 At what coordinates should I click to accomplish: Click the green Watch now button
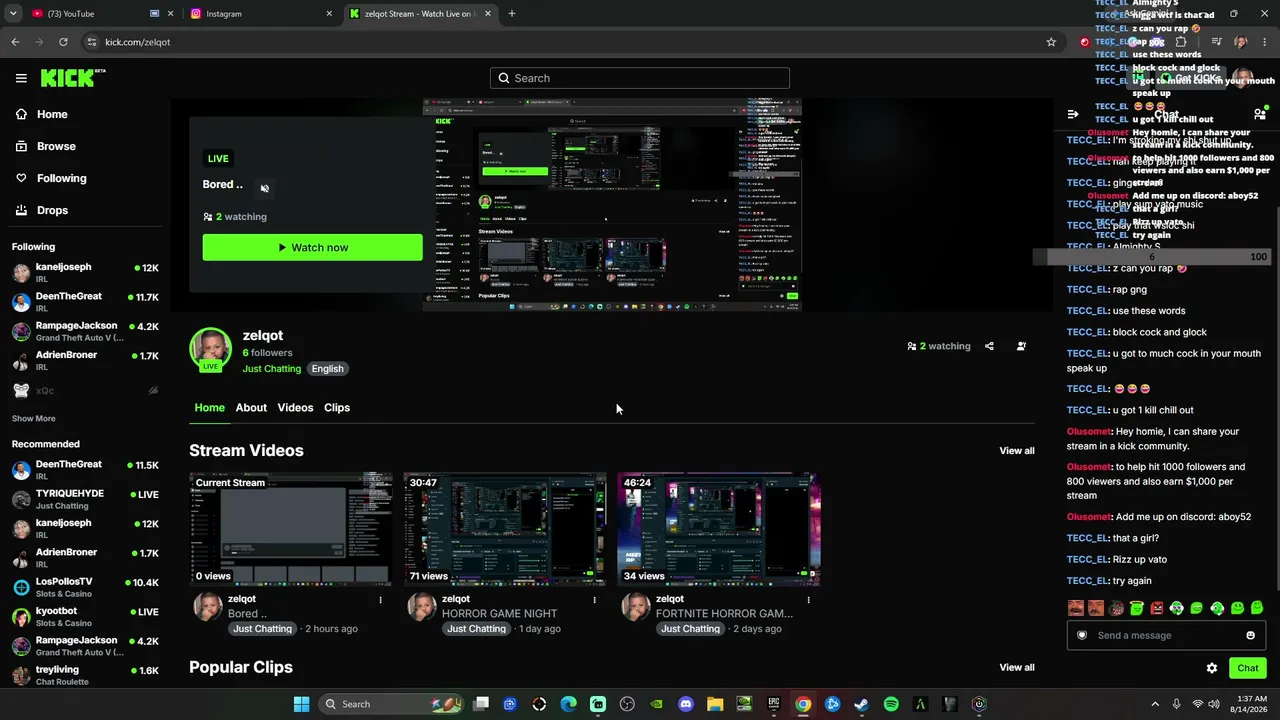coord(313,247)
